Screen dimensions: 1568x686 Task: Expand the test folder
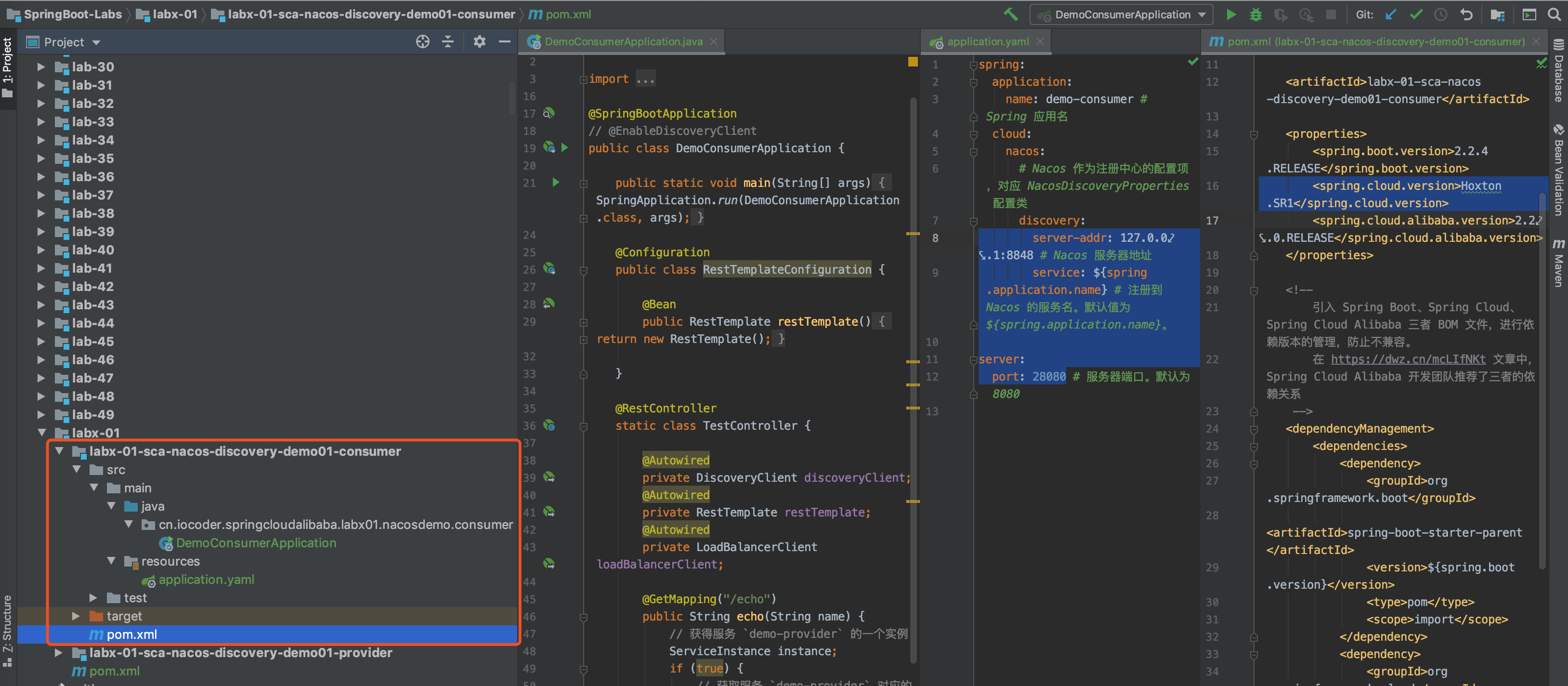(x=93, y=598)
